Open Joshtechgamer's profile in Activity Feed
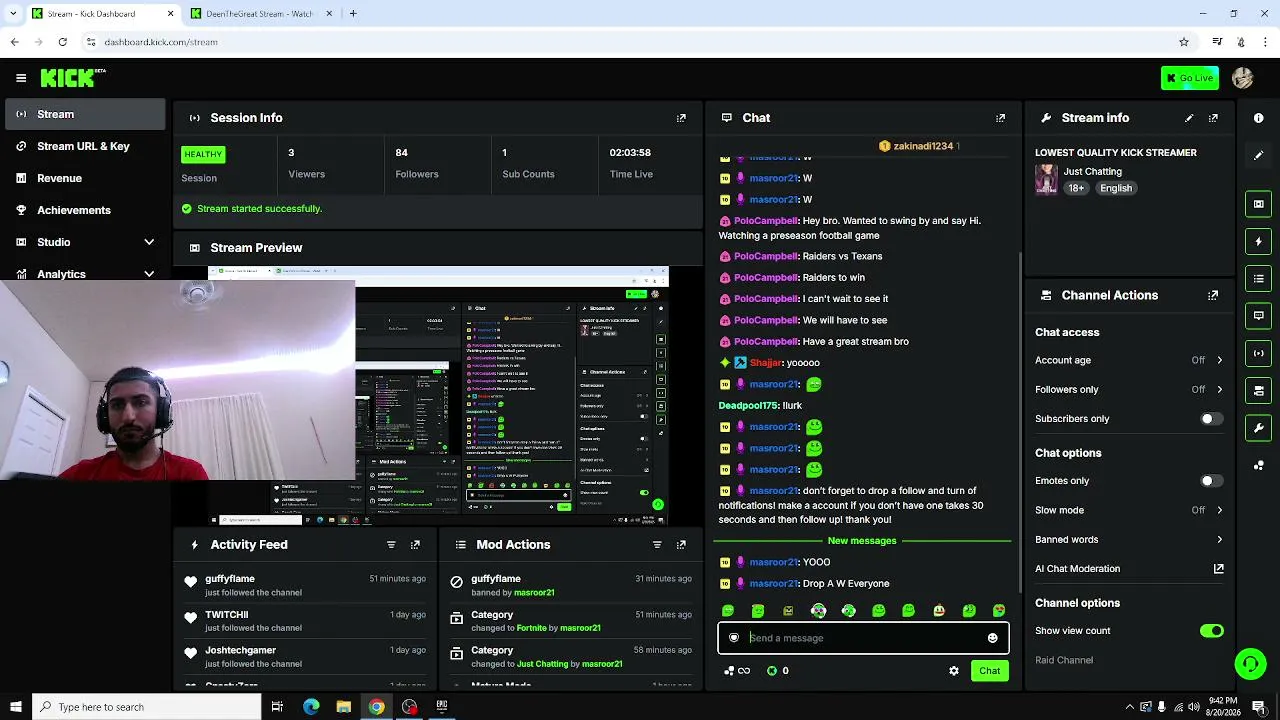The height and width of the screenshot is (720, 1280). (x=240, y=650)
